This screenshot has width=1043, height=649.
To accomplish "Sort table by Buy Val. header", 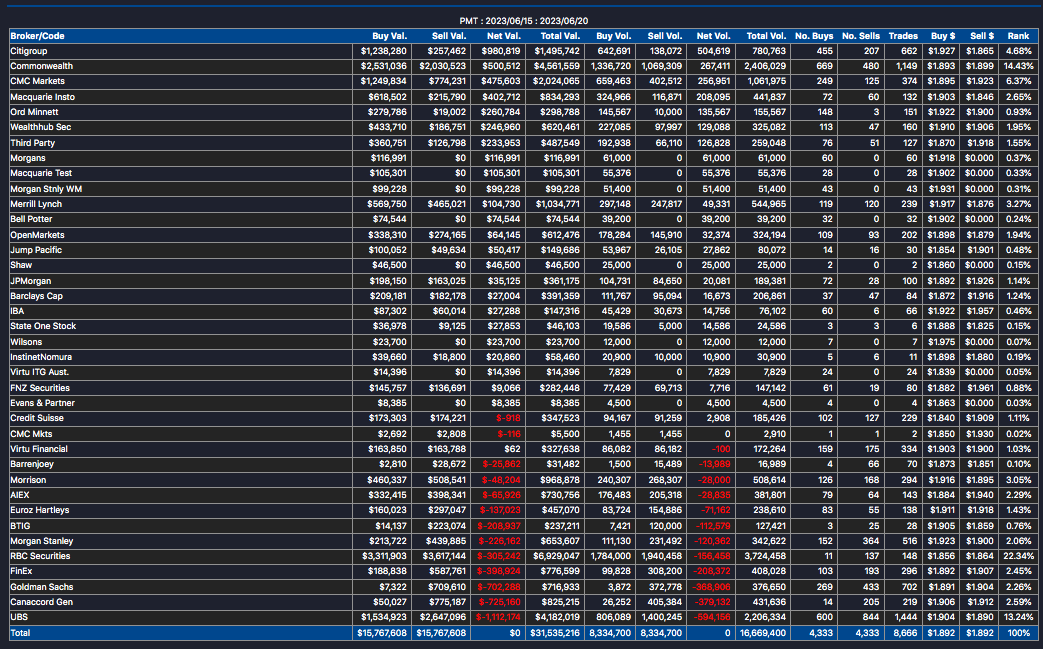I will (389, 36).
